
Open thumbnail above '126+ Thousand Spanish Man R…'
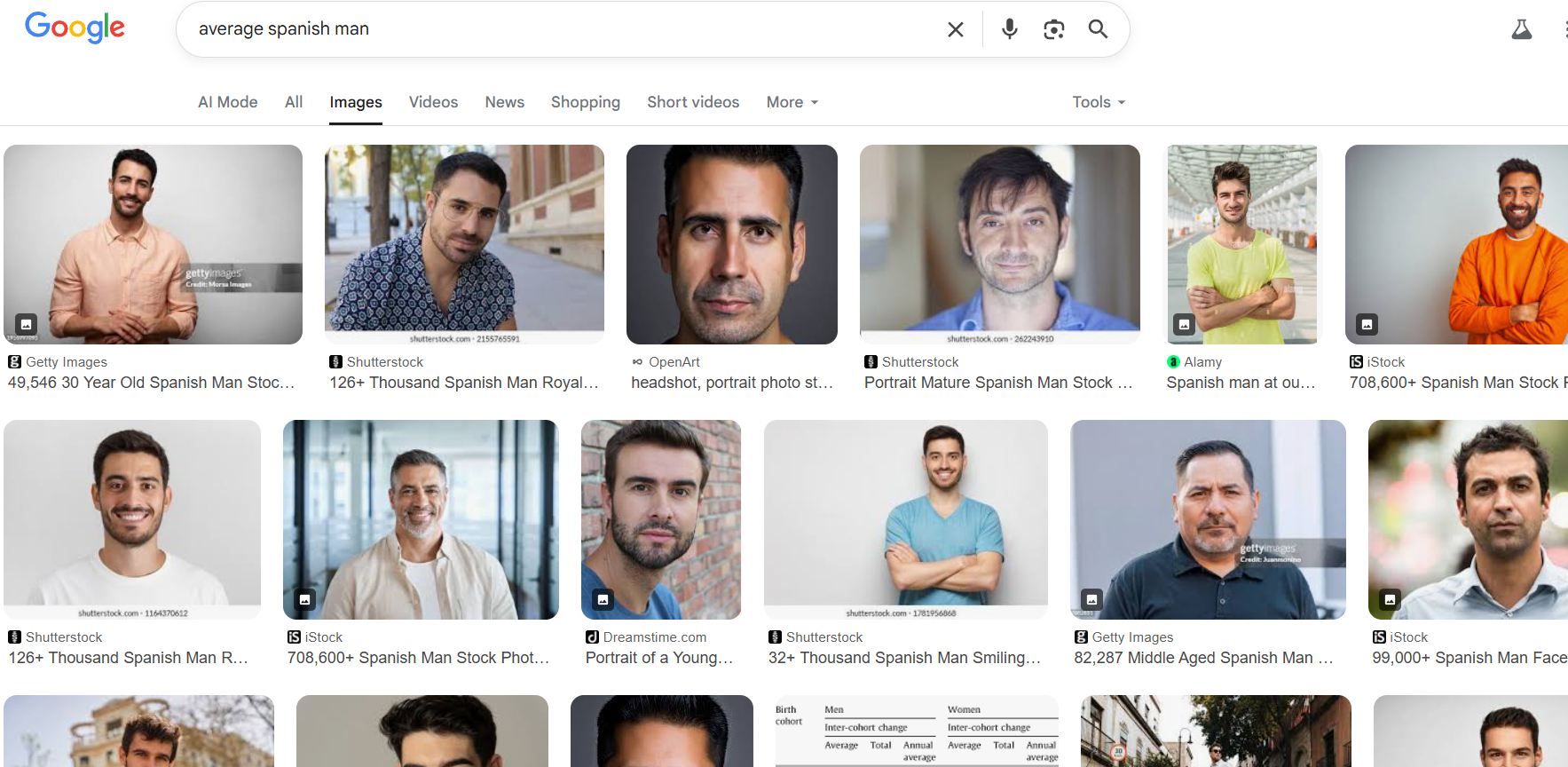coord(132,519)
